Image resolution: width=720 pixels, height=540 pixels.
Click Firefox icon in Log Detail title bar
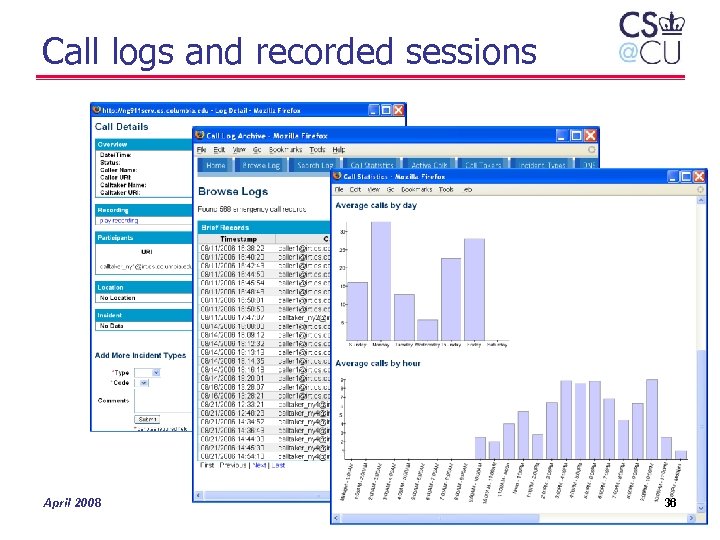(x=96, y=110)
